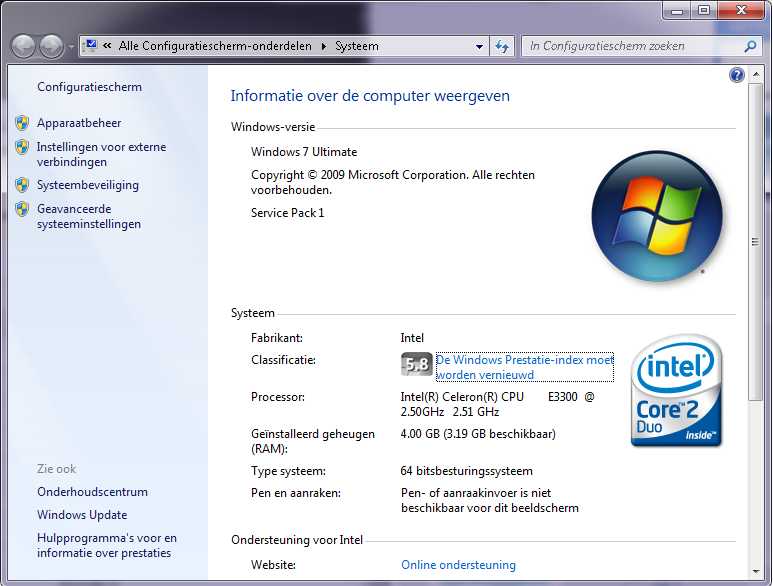Open the blue Help question mark icon
Screen dimensions: 773x586
pyautogui.click(x=737, y=75)
